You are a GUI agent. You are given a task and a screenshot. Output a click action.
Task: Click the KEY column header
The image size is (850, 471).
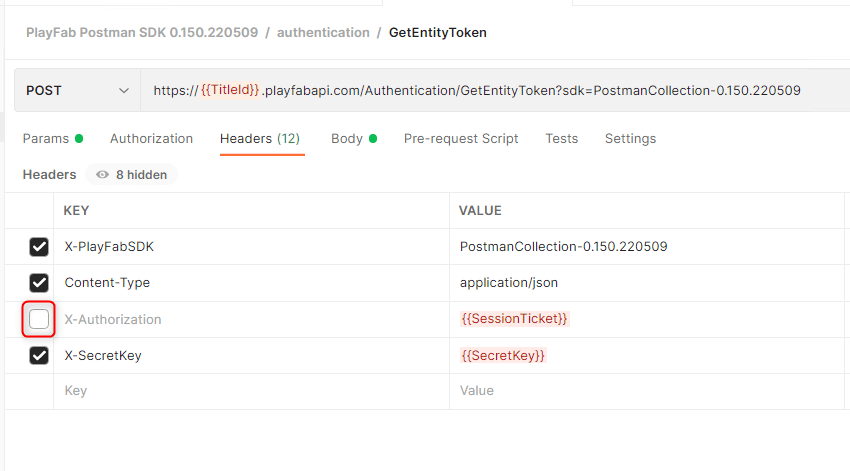pos(76,210)
